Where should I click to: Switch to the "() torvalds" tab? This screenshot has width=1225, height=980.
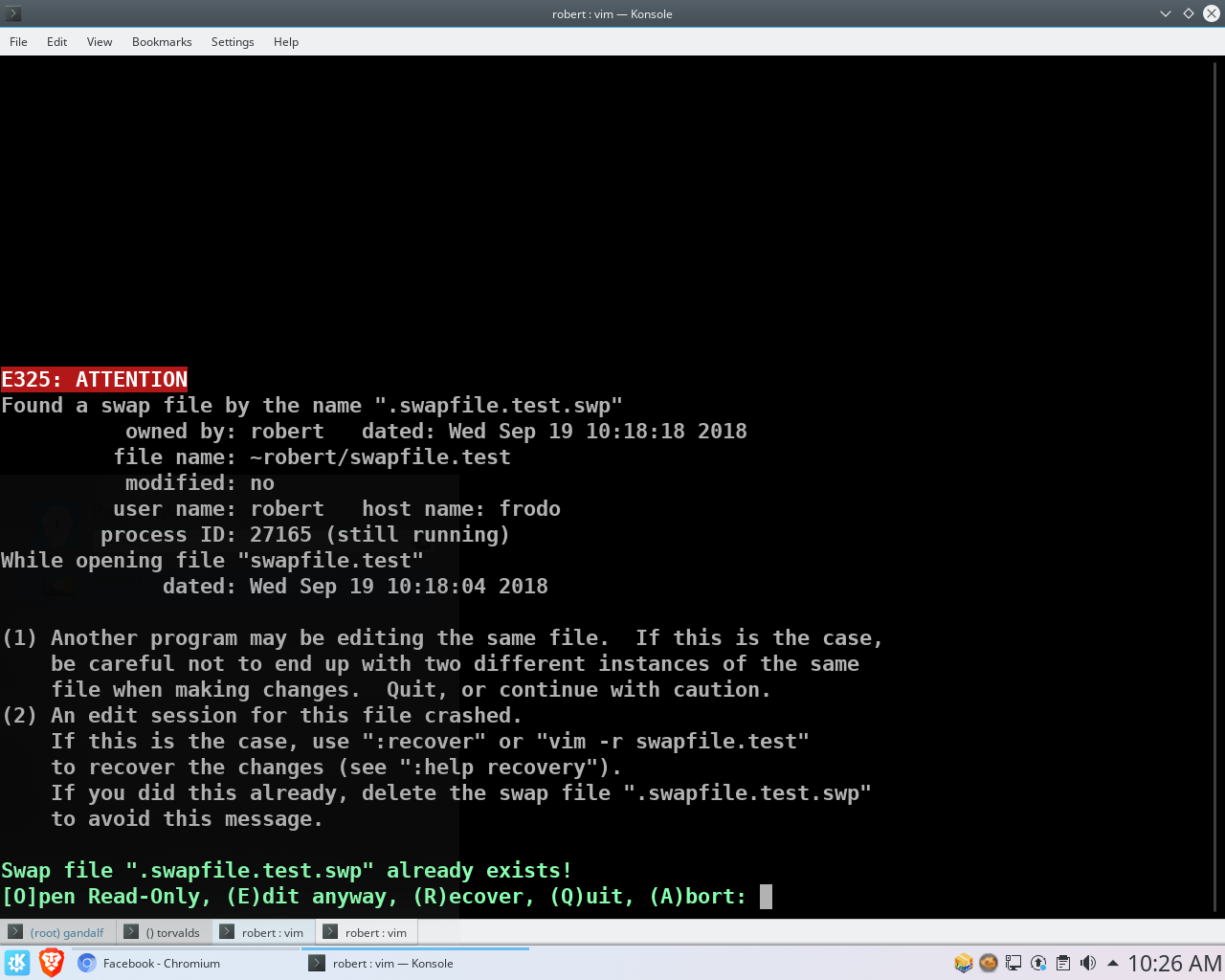tap(164, 931)
